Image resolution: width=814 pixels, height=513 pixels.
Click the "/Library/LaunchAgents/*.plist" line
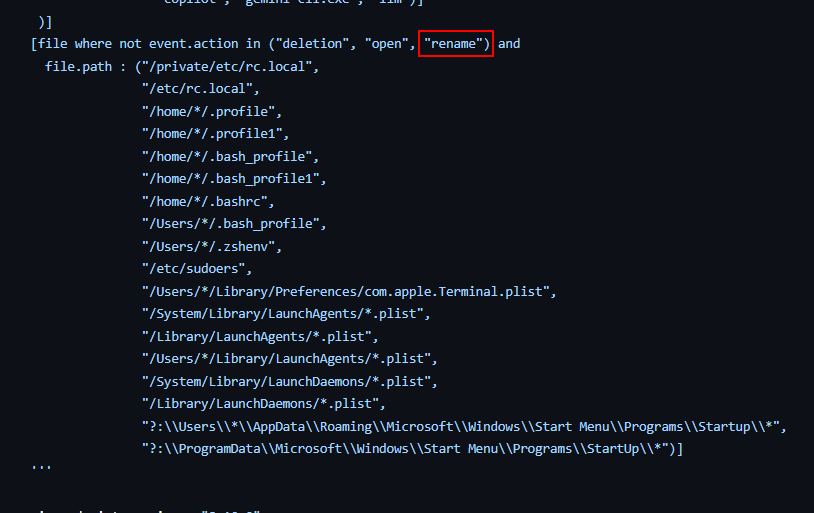pyautogui.click(x=260, y=337)
